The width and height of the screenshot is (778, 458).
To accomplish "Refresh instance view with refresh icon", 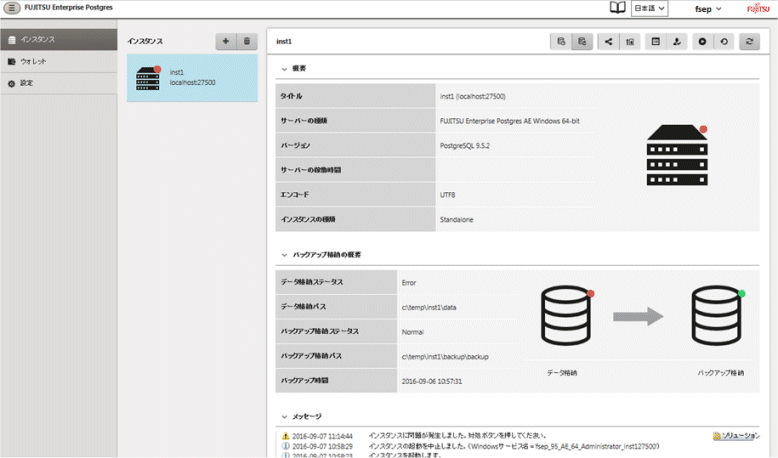I will click(750, 42).
